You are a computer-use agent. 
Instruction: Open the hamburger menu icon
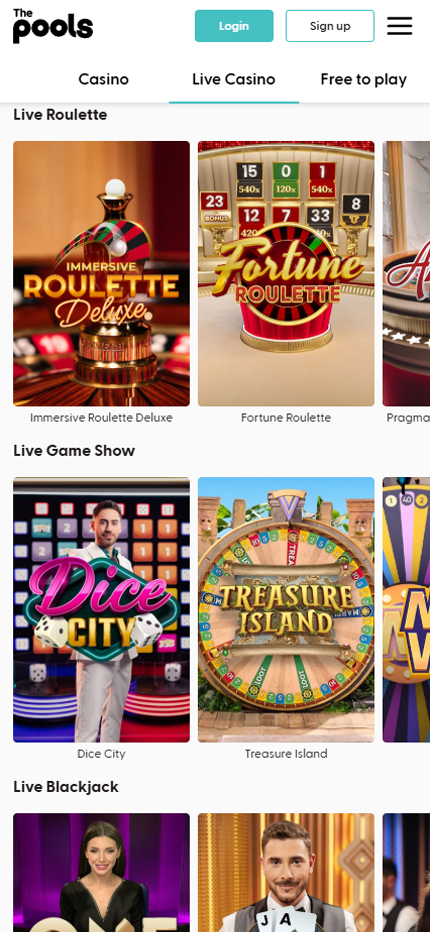400,26
